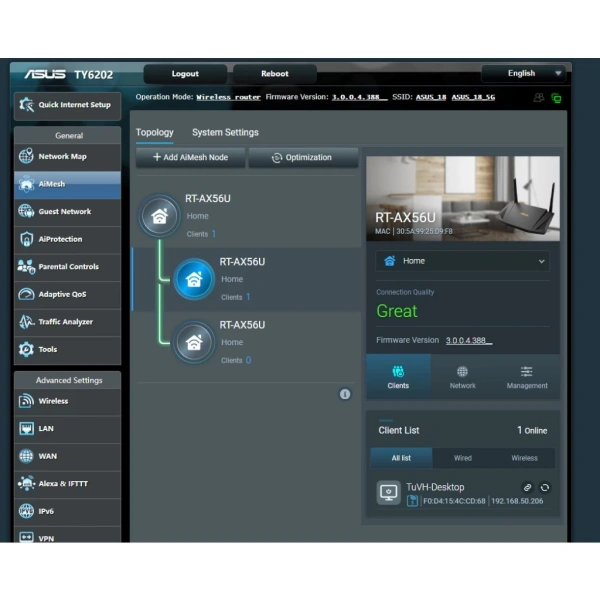Click the 1 Online client count
The width and height of the screenshot is (600, 600).
(x=532, y=430)
